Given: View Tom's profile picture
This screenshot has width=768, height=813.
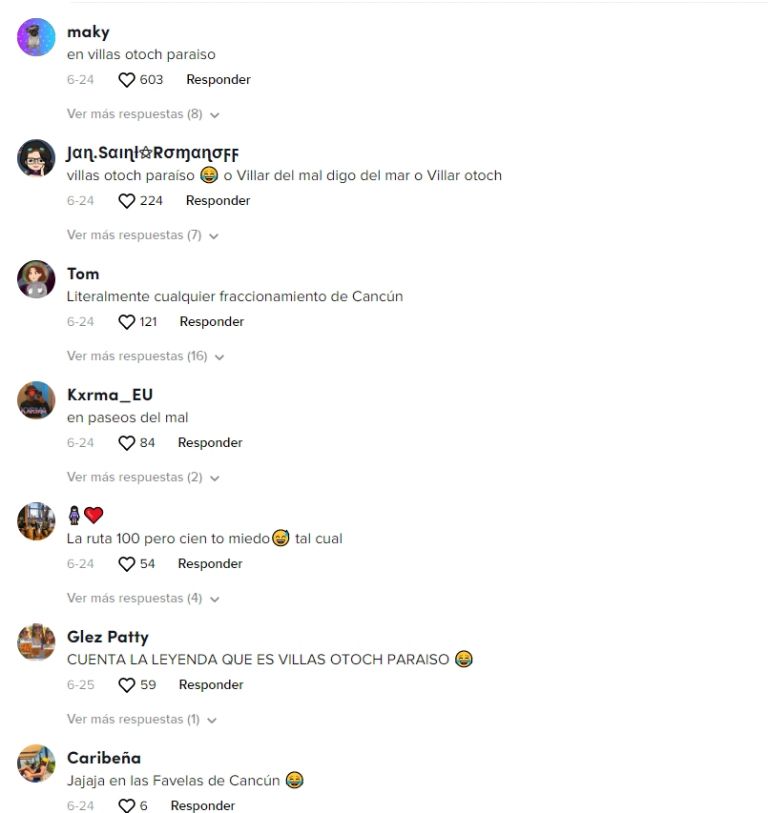Looking at the screenshot, I should (36, 279).
